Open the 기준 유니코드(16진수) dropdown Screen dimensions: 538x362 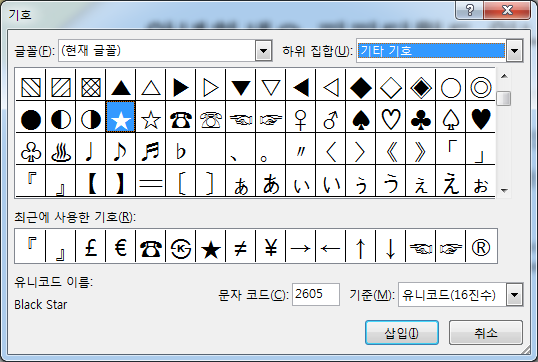514,295
